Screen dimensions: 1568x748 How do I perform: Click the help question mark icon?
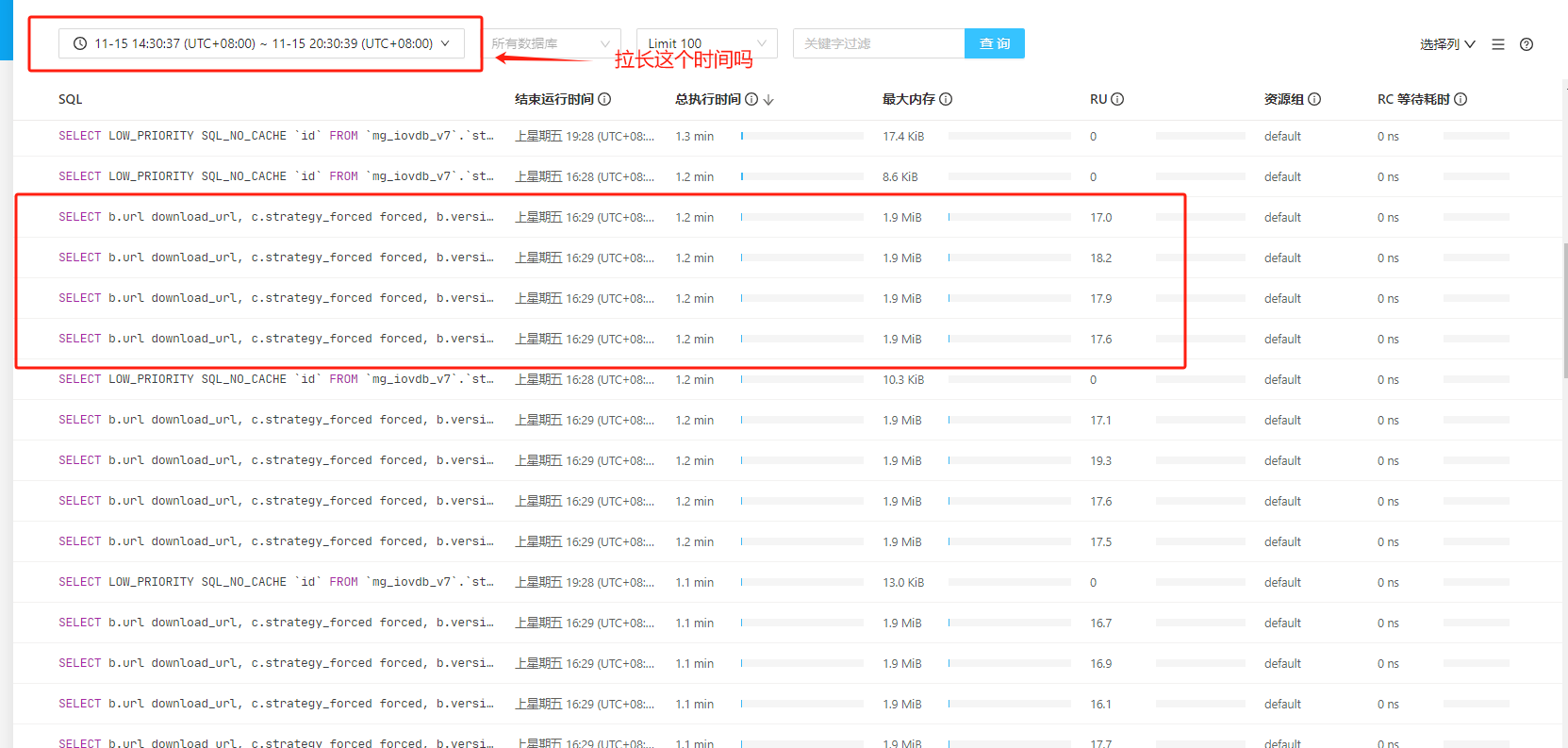tap(1527, 44)
